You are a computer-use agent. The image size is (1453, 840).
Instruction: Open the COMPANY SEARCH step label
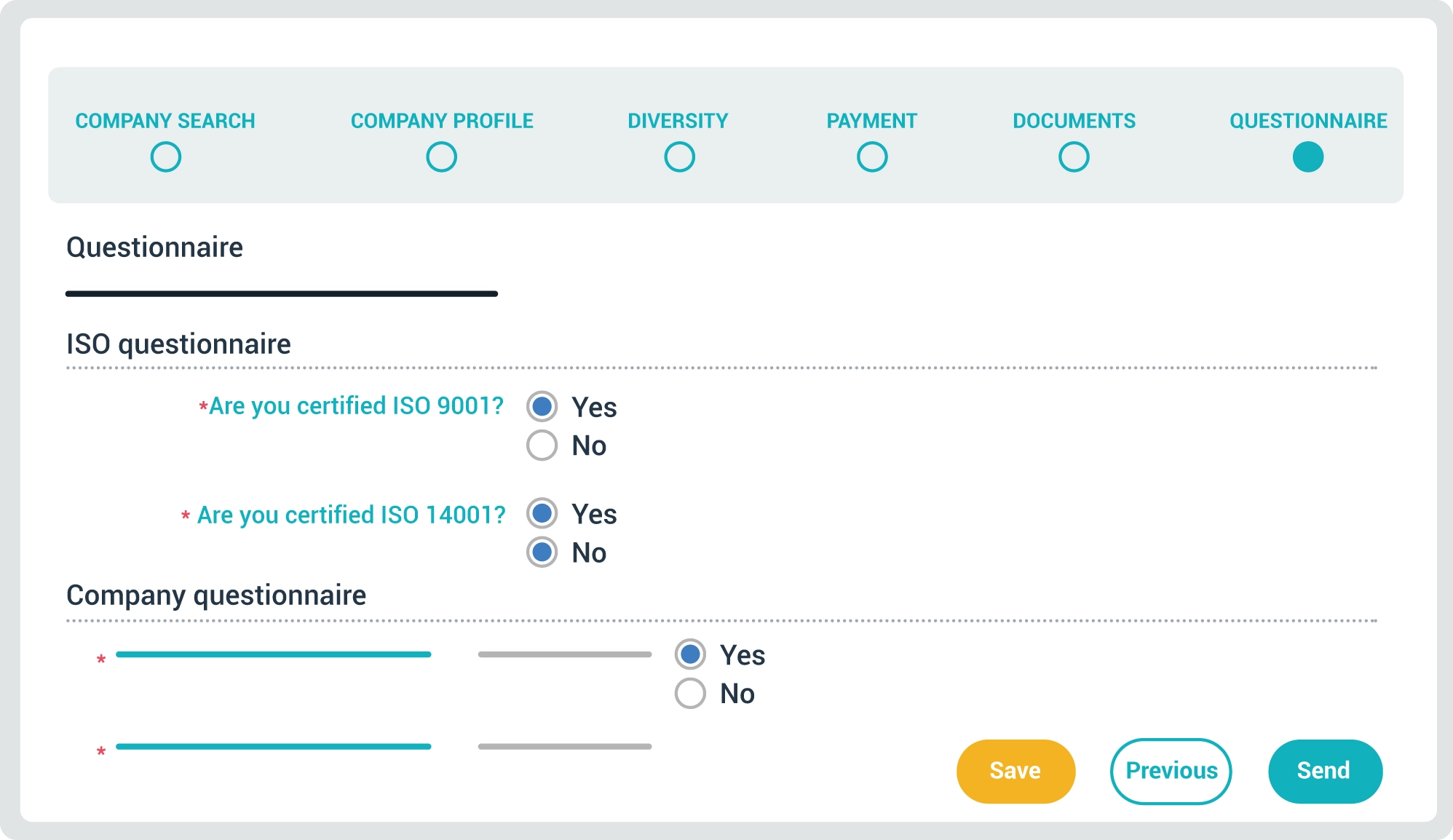pos(165,121)
